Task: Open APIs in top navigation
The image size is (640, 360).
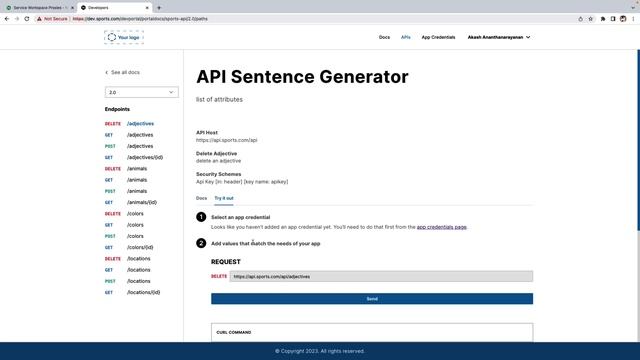Action: [x=406, y=37]
